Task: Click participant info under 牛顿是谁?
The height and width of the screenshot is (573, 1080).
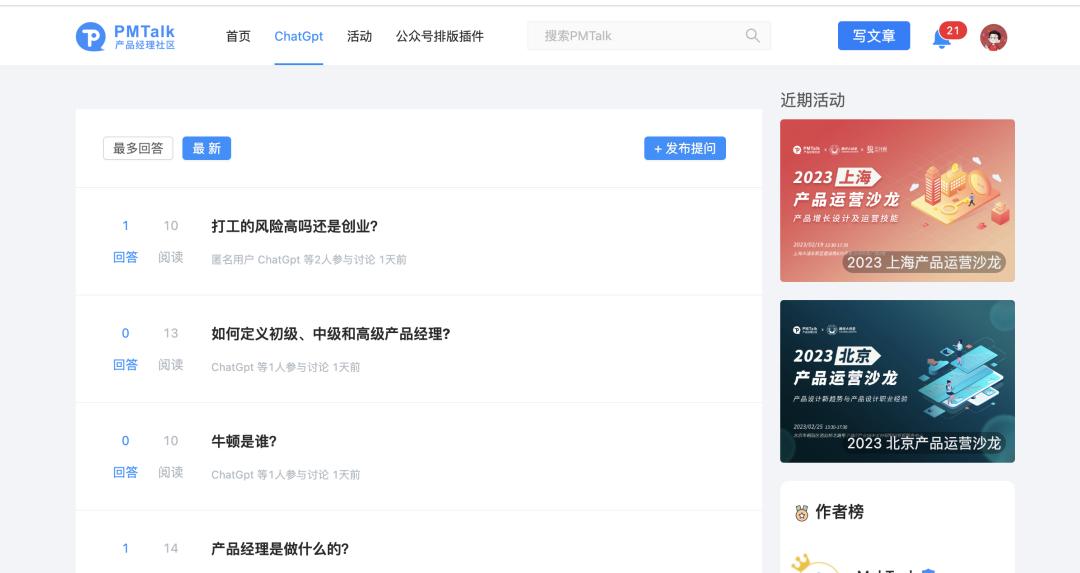Action: (x=285, y=475)
